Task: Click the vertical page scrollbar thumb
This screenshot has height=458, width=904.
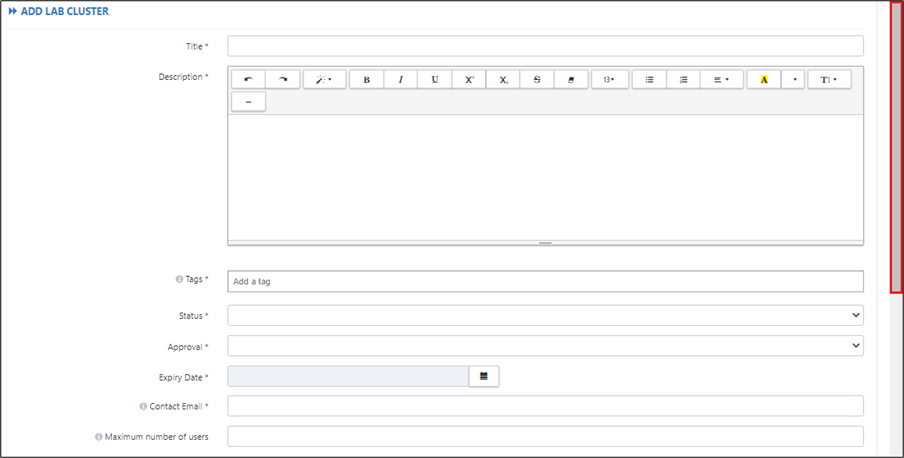Action: 896,147
